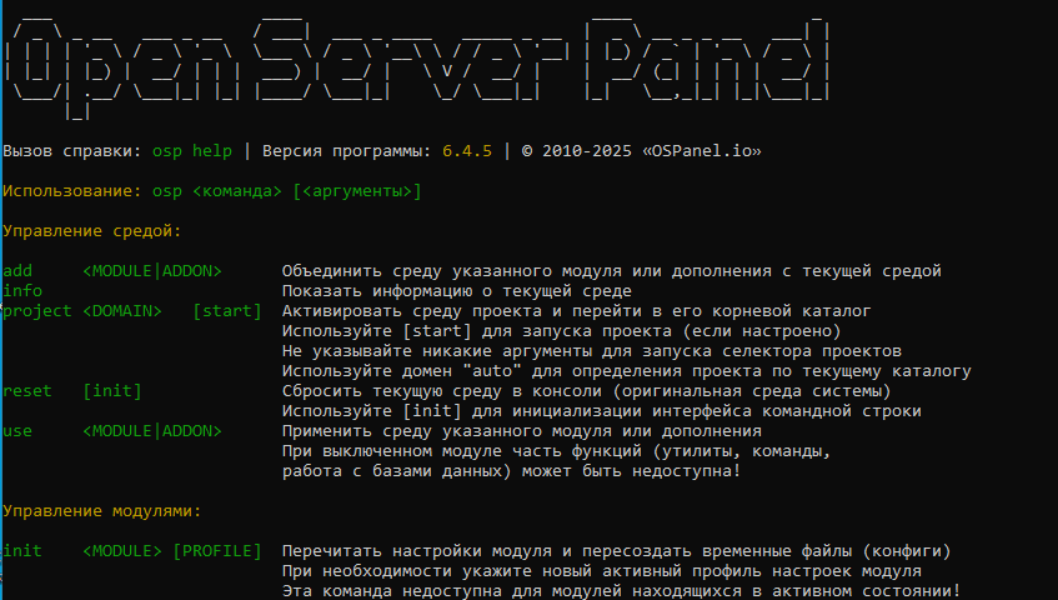Viewport: 1058px width, 600px height.
Task: Click <MODULE|ADDON> argument beside the use command
Action: click(x=152, y=431)
